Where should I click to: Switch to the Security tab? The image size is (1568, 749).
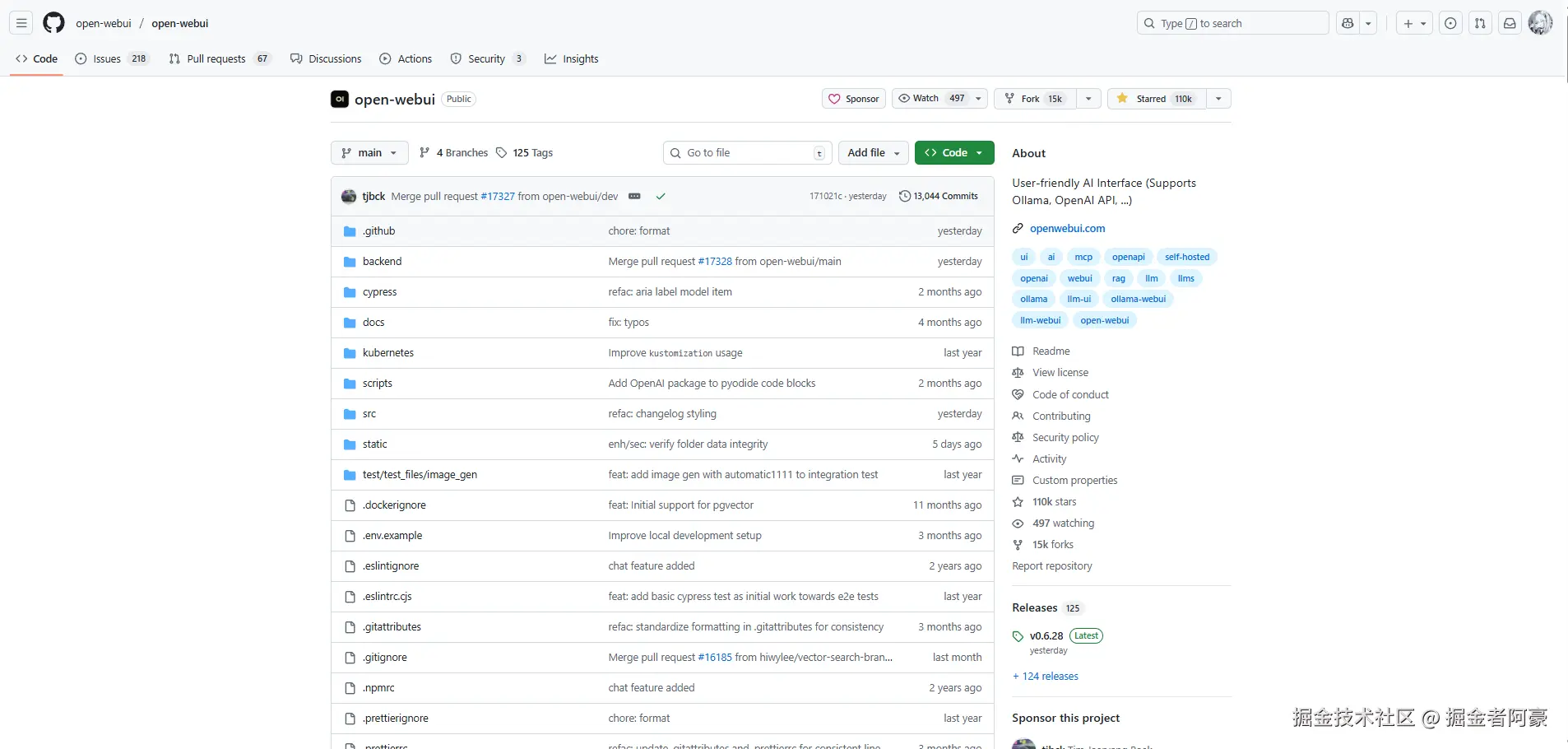(x=488, y=58)
